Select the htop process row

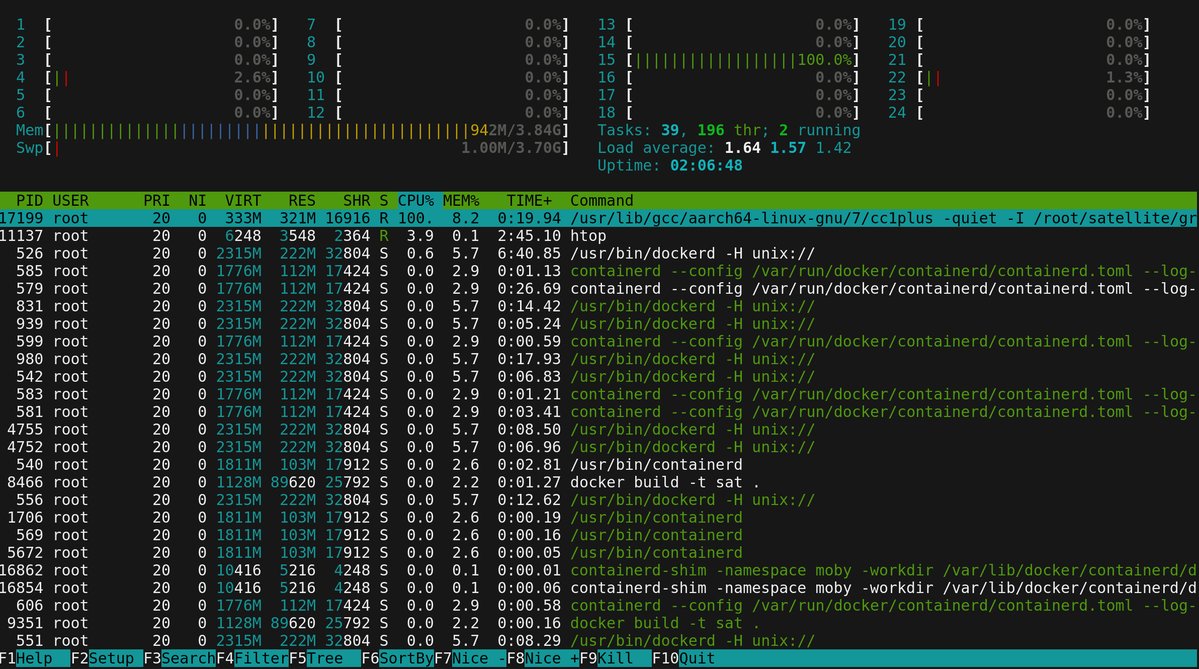pos(600,235)
